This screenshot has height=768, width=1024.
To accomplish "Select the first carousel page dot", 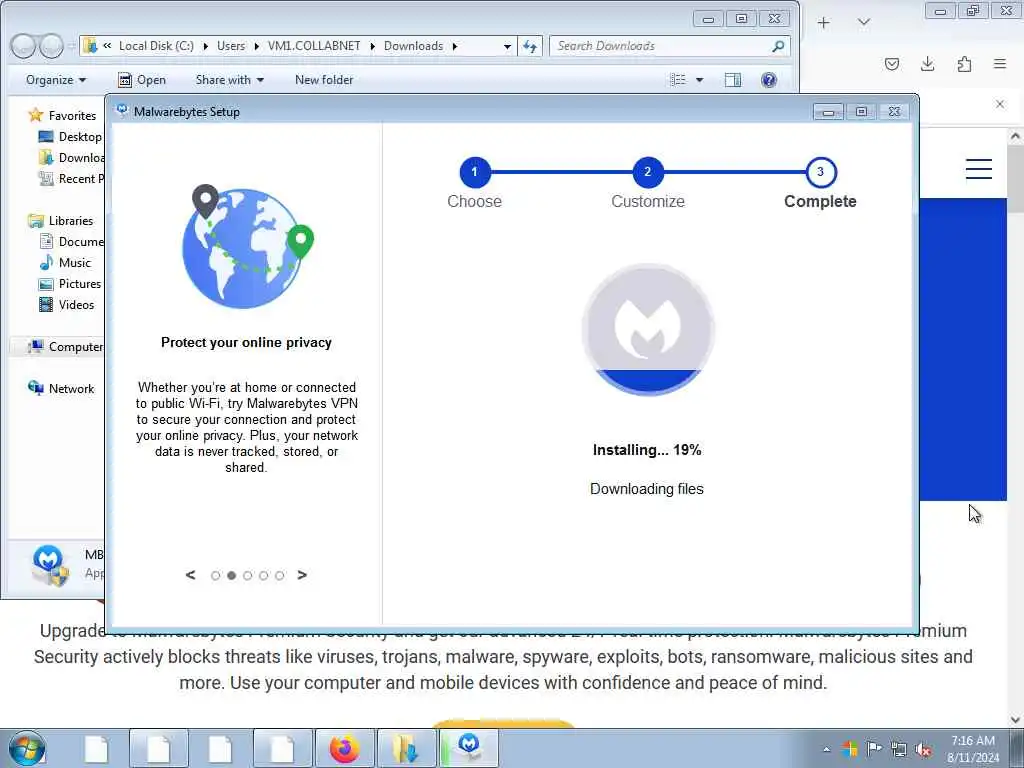I will tap(216, 575).
